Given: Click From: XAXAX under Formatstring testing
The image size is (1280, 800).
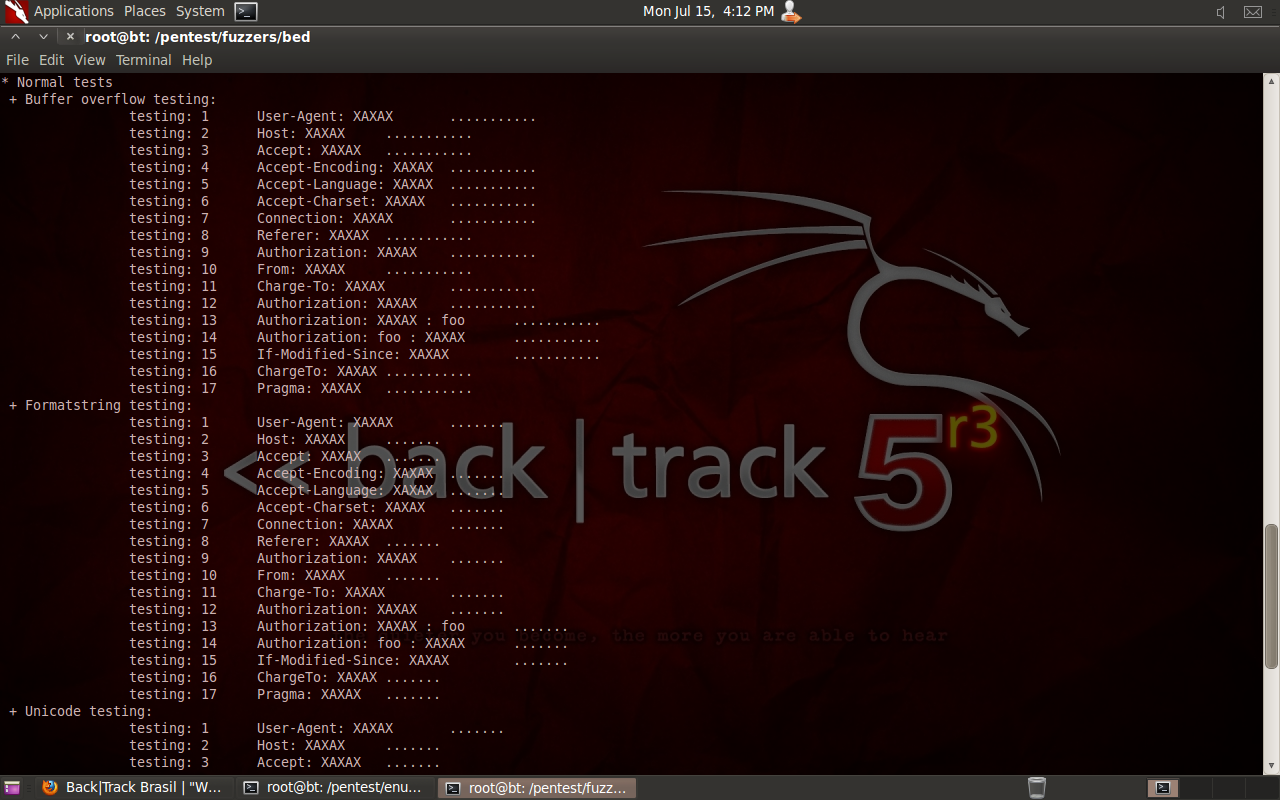Looking at the screenshot, I should click(x=301, y=575).
